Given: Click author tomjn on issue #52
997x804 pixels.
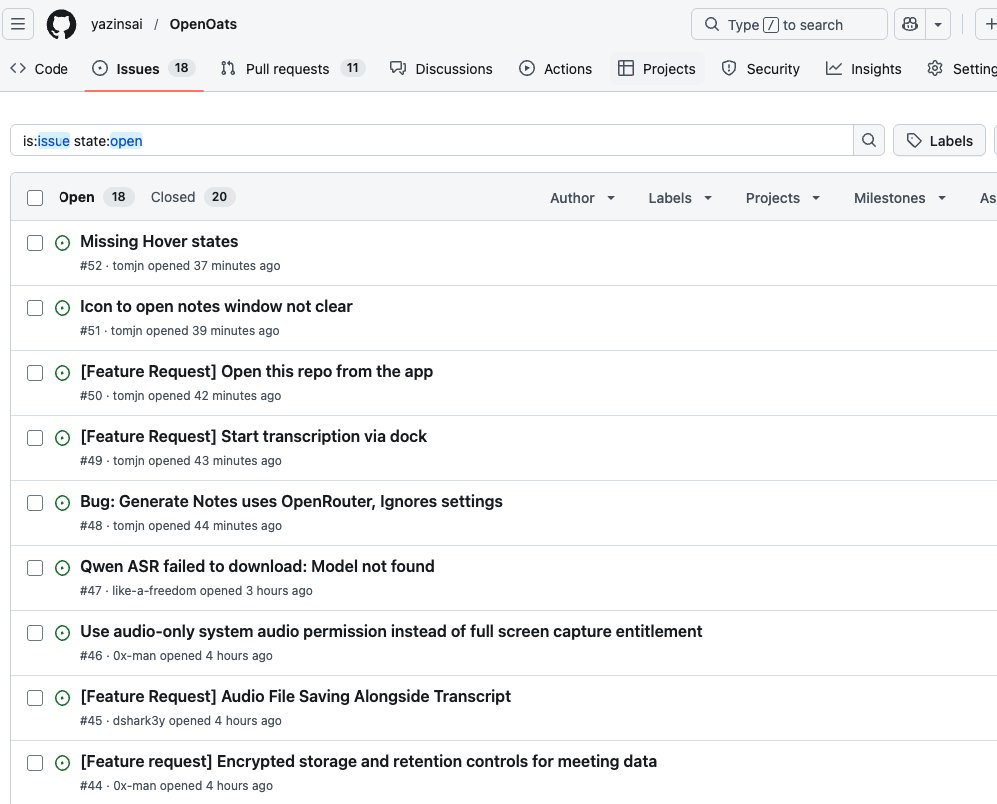Looking at the screenshot, I should coord(128,266).
